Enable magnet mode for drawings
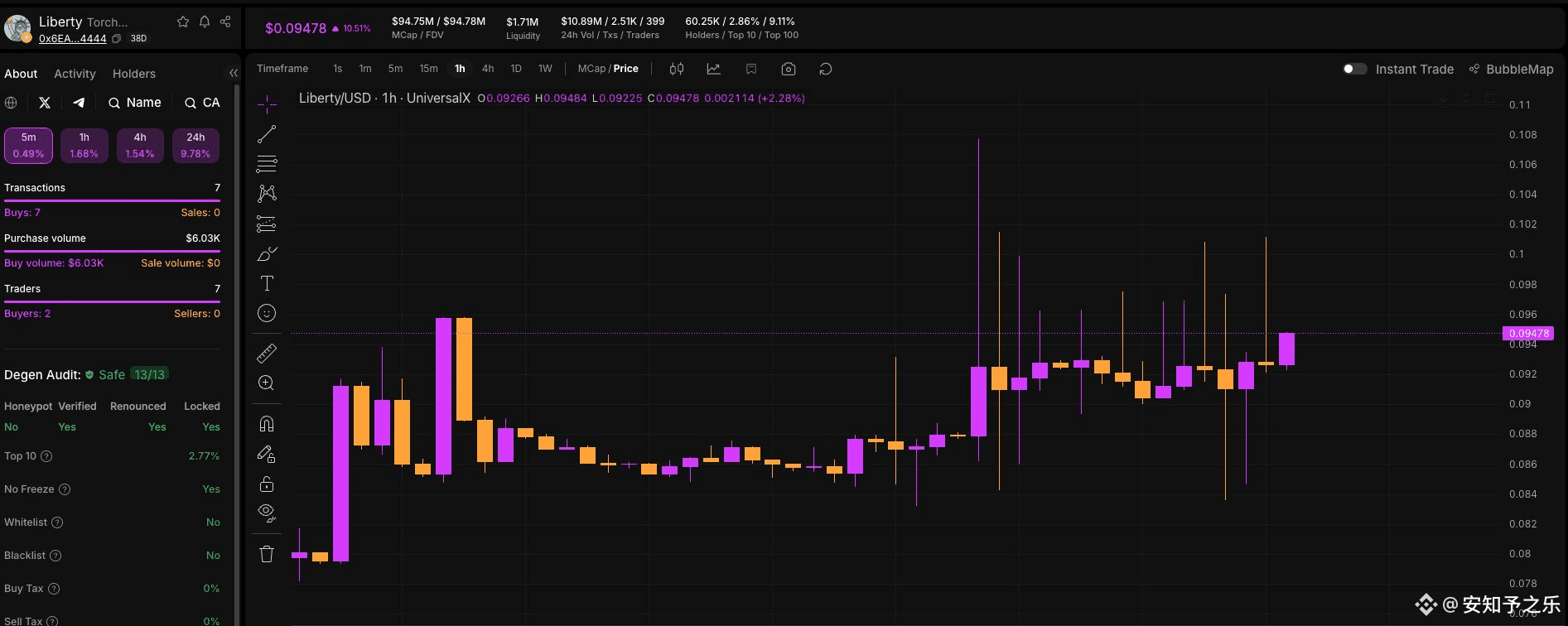1568x626 pixels. 267,424
